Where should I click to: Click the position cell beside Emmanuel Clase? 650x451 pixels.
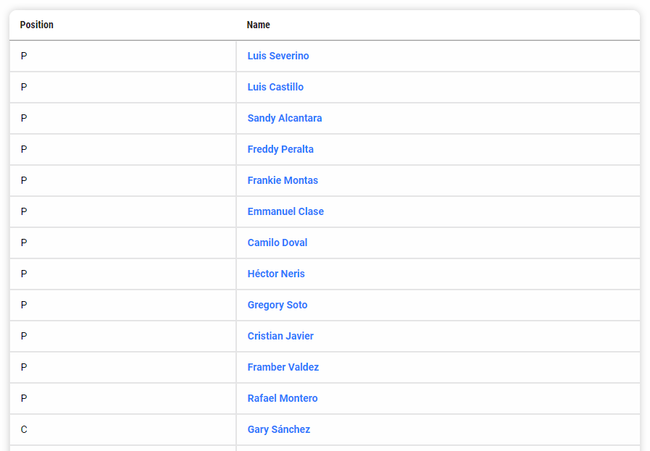[24, 211]
